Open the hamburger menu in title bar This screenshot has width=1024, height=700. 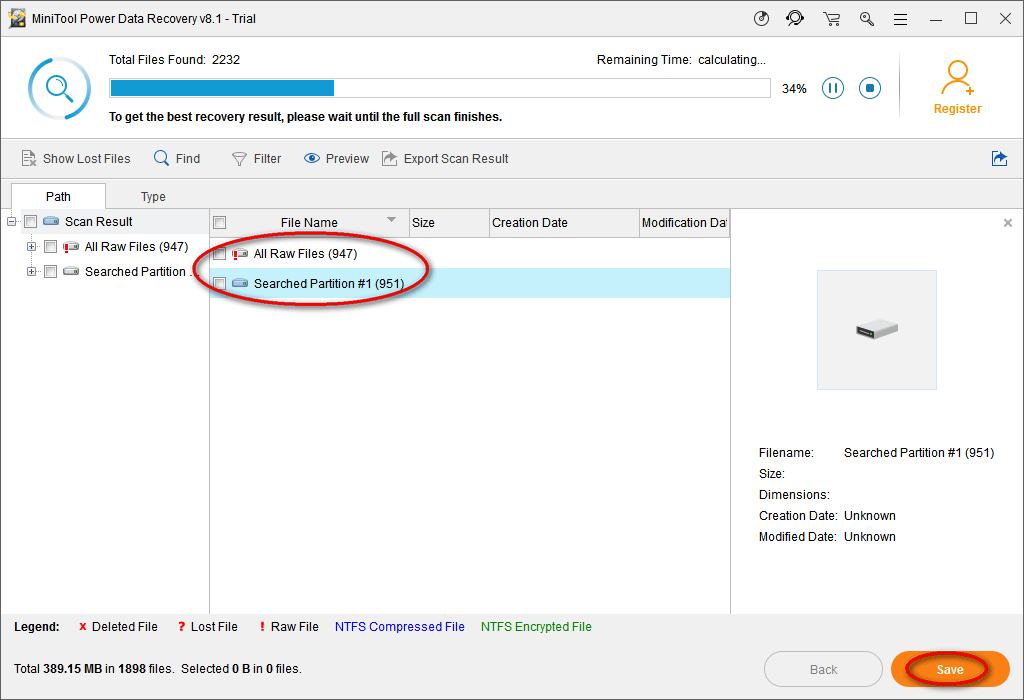pos(901,18)
